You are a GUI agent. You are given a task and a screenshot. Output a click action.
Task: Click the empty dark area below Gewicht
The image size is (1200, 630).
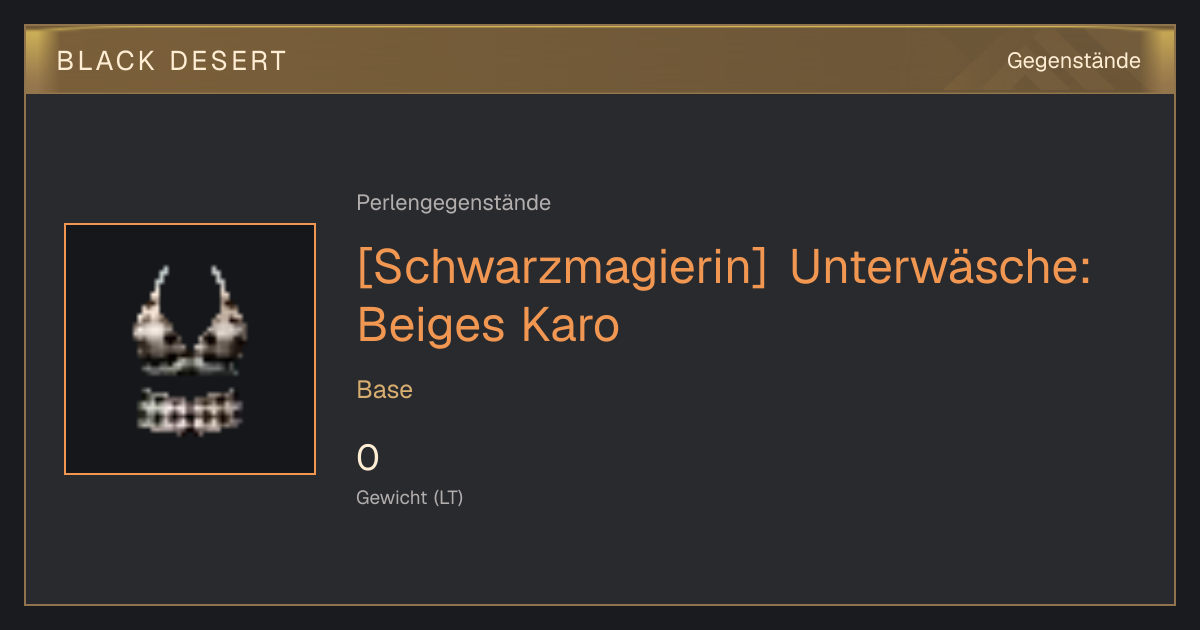(600, 555)
